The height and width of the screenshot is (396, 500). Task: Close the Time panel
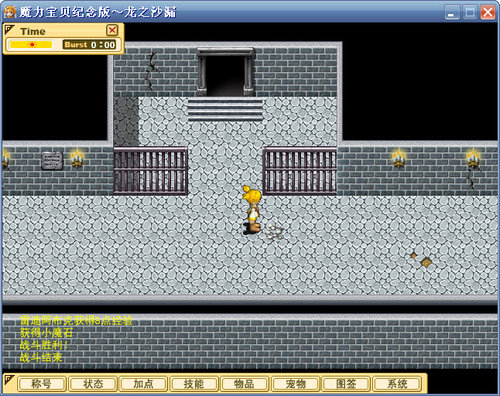pos(112,30)
